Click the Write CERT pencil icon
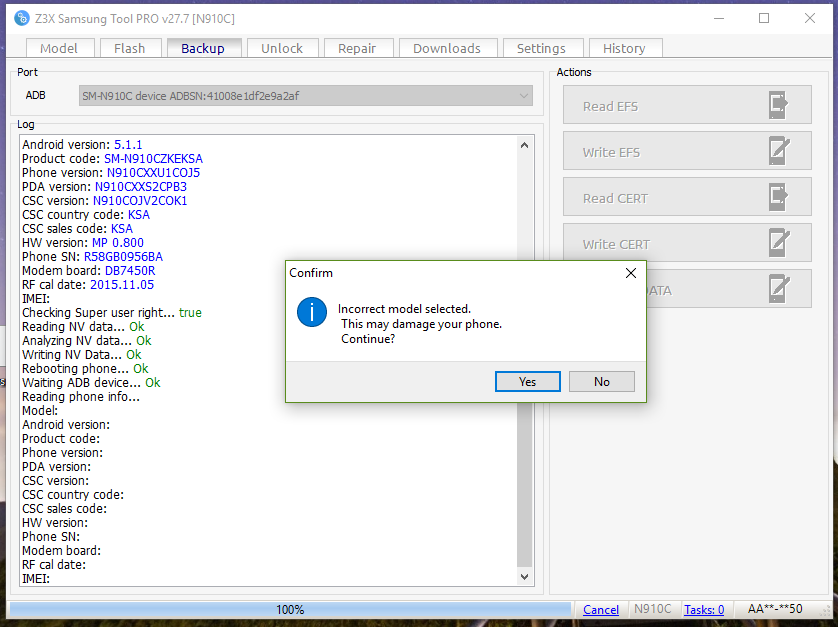Image resolution: width=838 pixels, height=627 pixels. click(779, 243)
